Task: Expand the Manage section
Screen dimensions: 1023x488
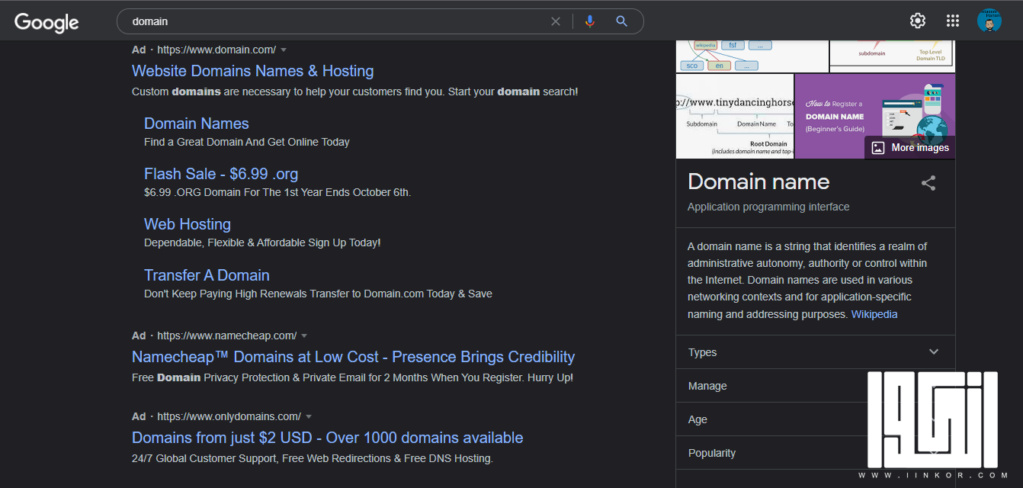Action: pyautogui.click(x=815, y=386)
